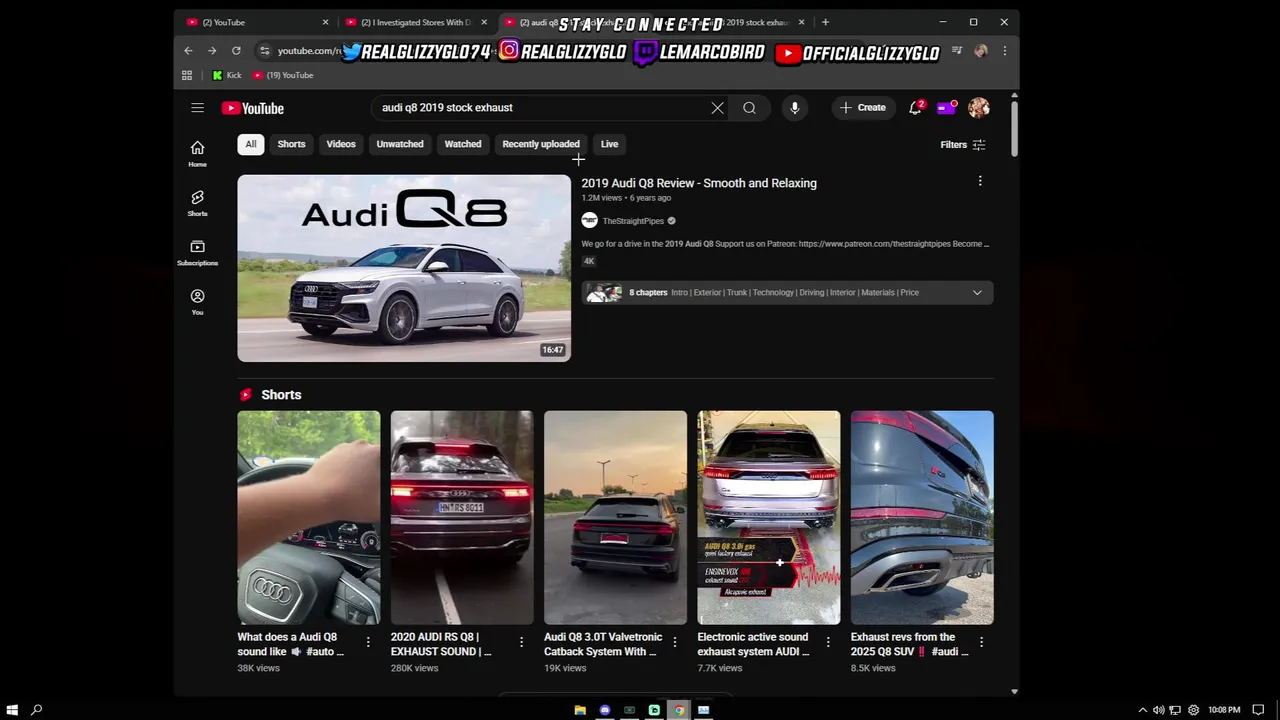Clear the search box with the X
The height and width of the screenshot is (720, 1280).
pyautogui.click(x=717, y=108)
